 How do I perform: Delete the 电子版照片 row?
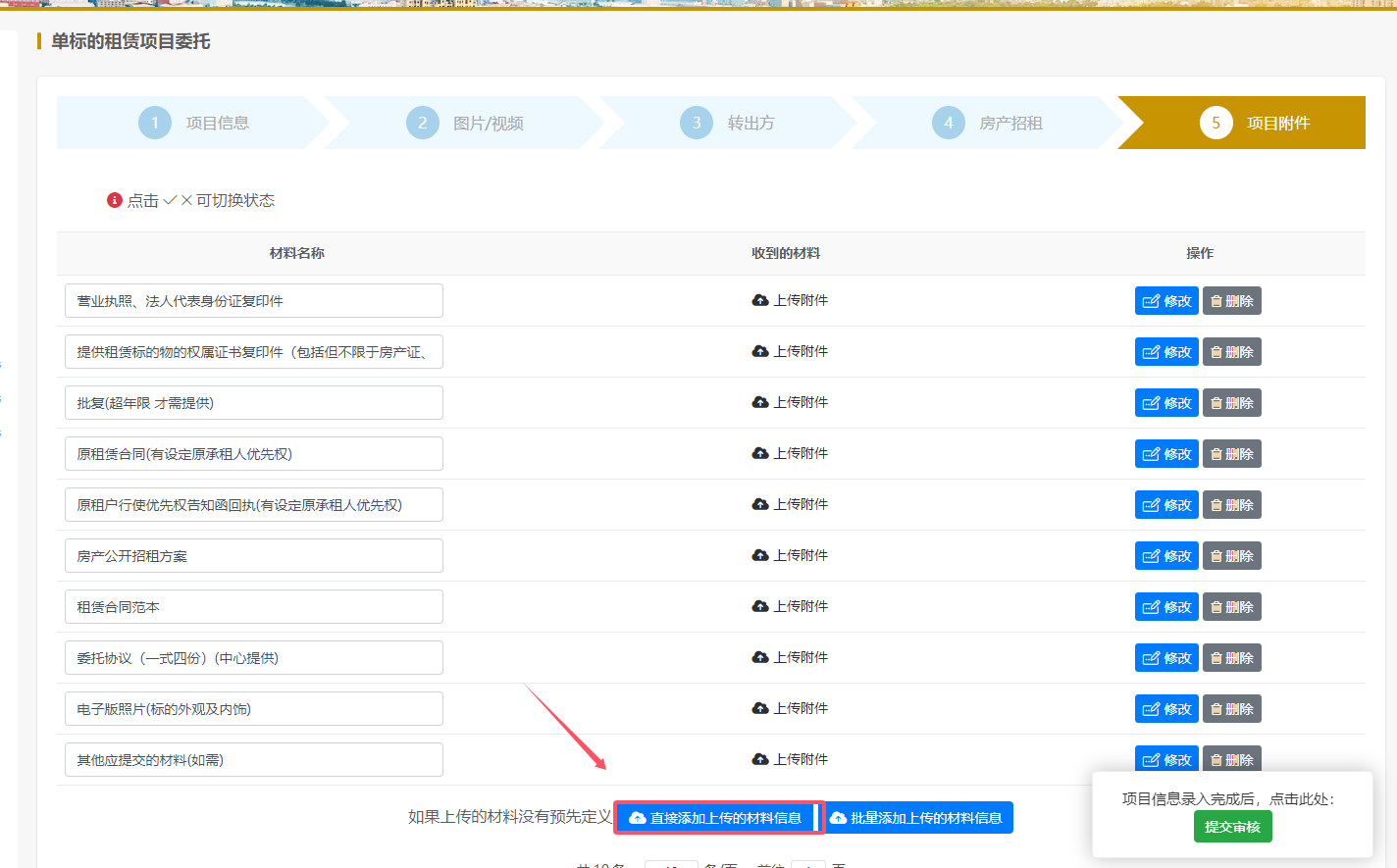[1232, 709]
